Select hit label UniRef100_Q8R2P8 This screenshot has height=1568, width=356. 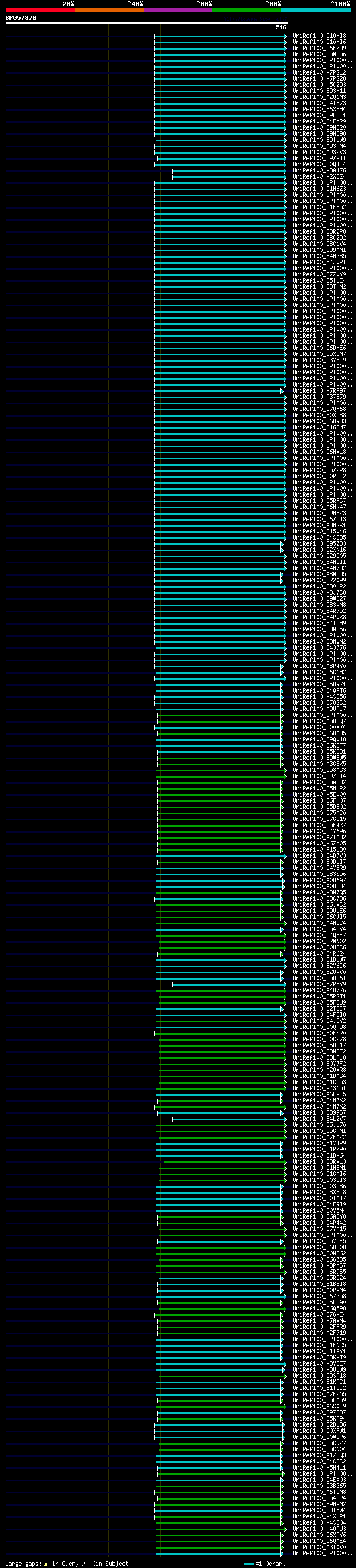tap(319, 231)
